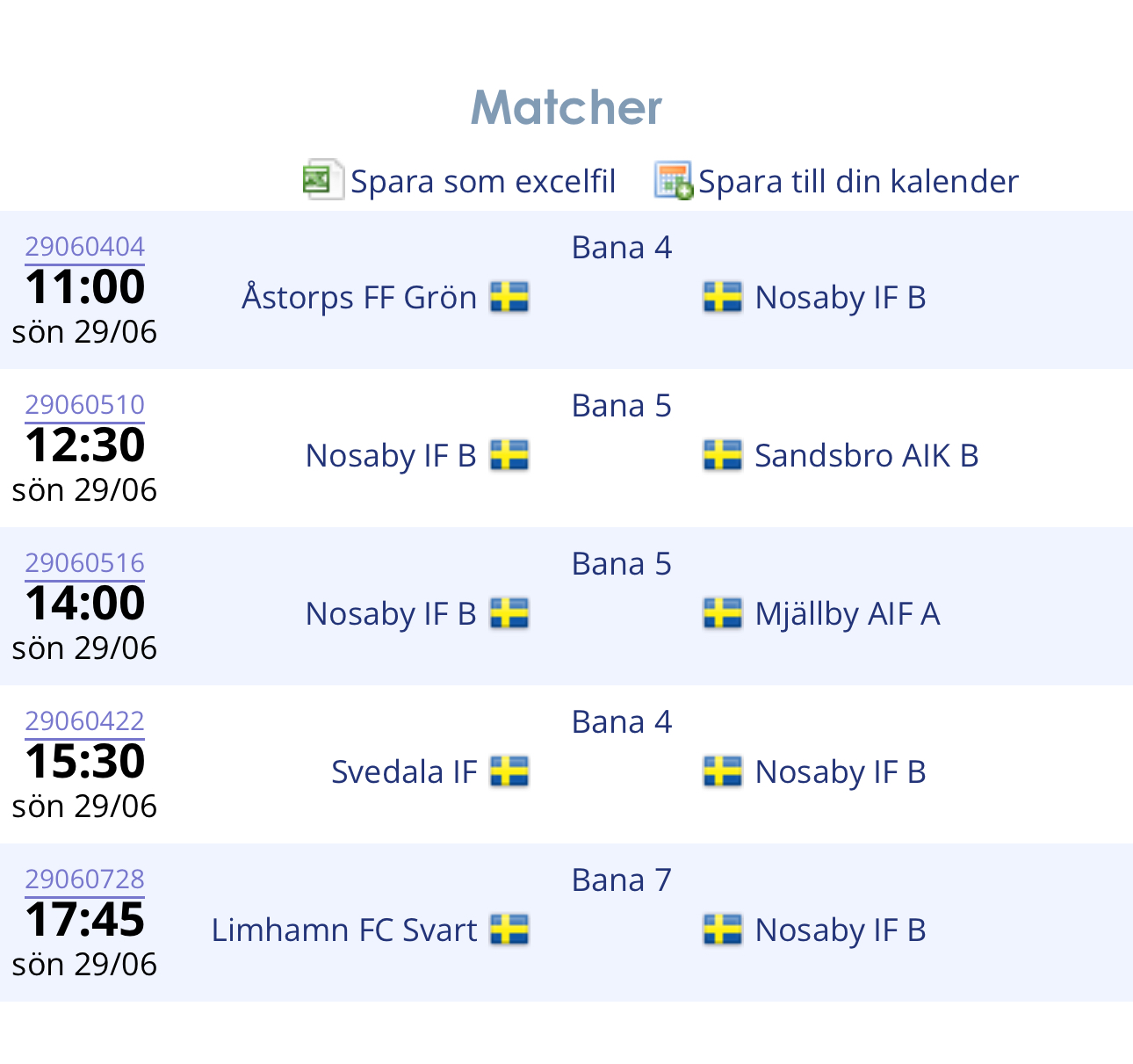1133x1064 pixels.
Task: Click the calendar save icon
Action: [x=673, y=180]
